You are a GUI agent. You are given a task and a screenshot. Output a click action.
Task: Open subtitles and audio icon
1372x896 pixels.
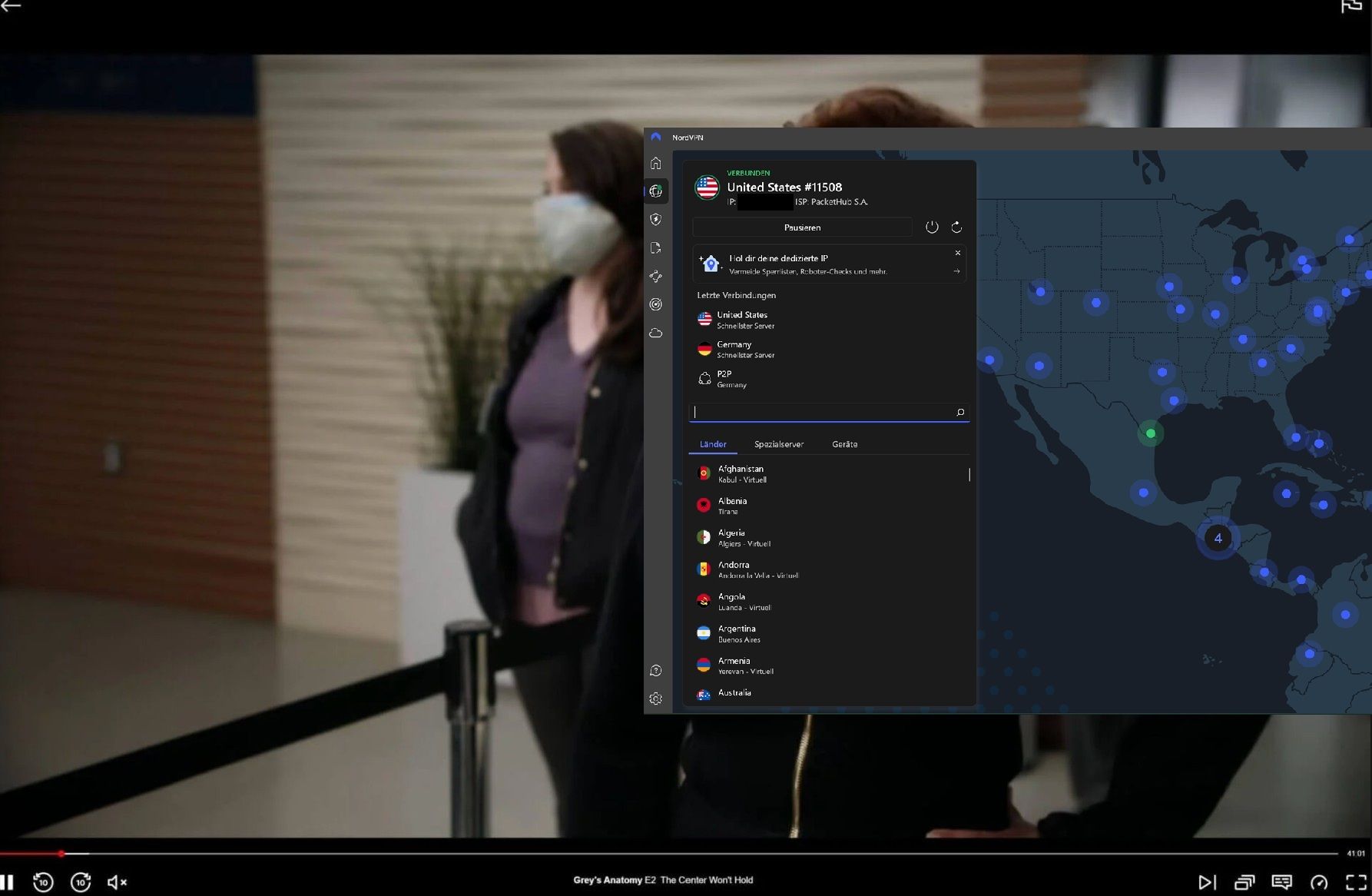1281,882
